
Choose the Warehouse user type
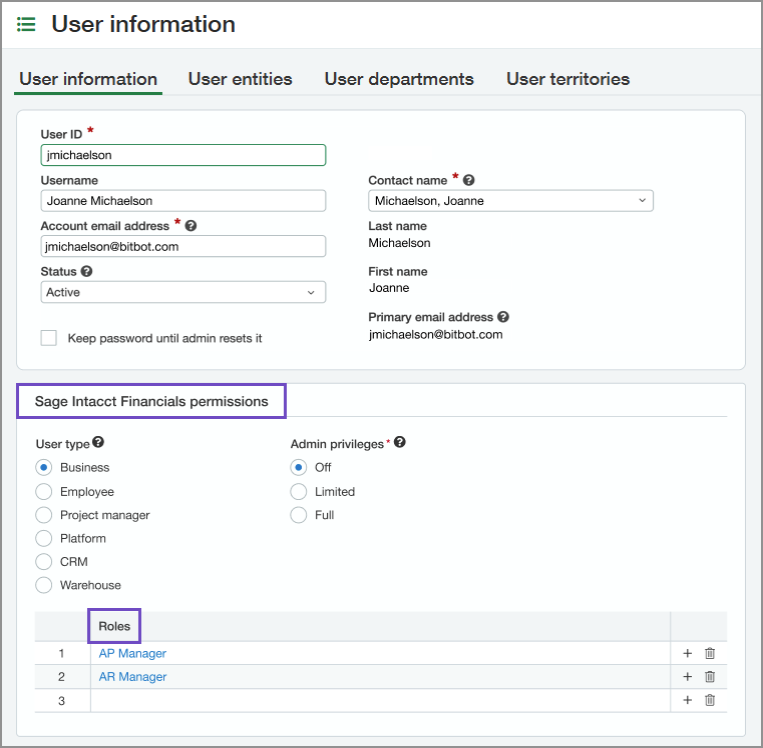tap(44, 585)
